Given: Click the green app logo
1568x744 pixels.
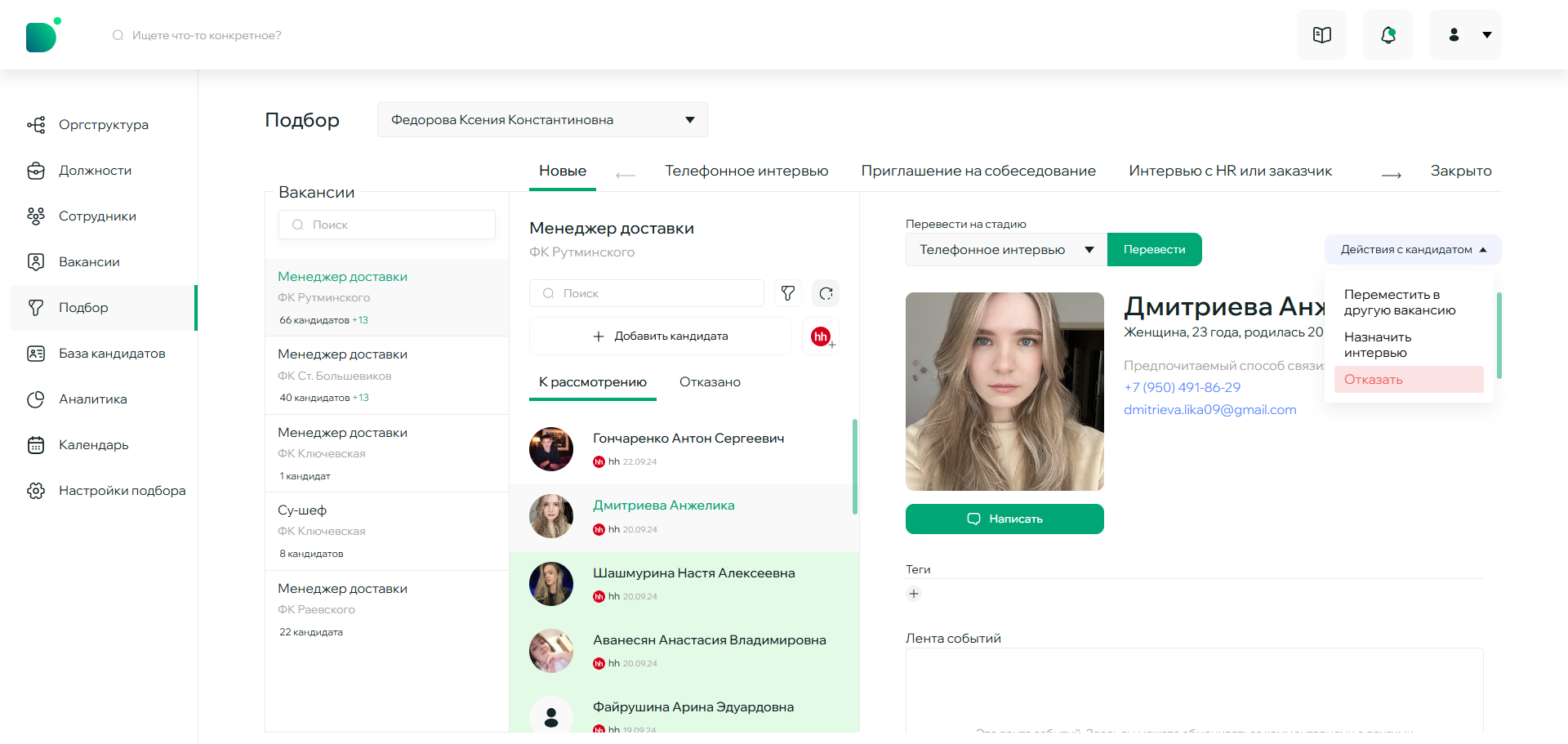Looking at the screenshot, I should click(43, 35).
